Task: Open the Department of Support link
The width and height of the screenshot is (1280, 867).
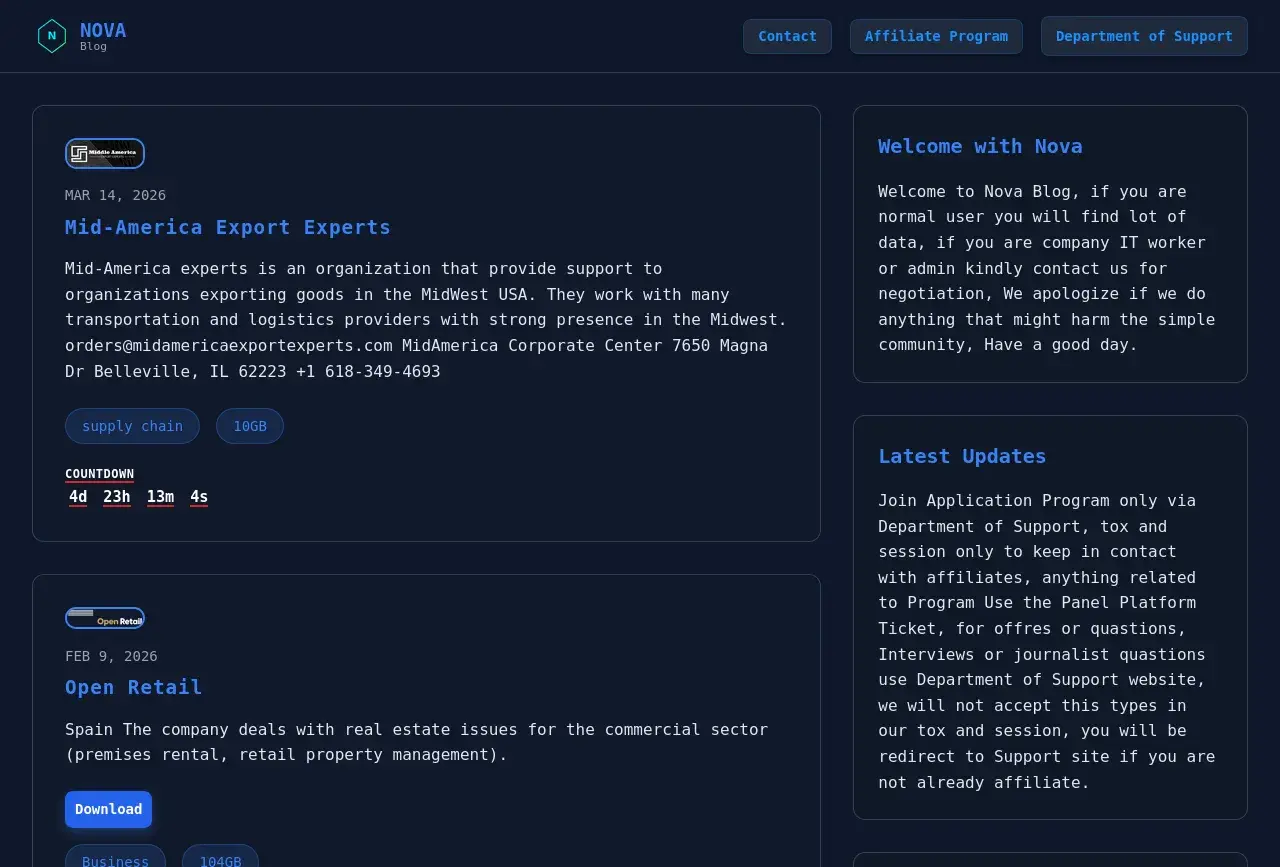Action: [x=1143, y=36]
